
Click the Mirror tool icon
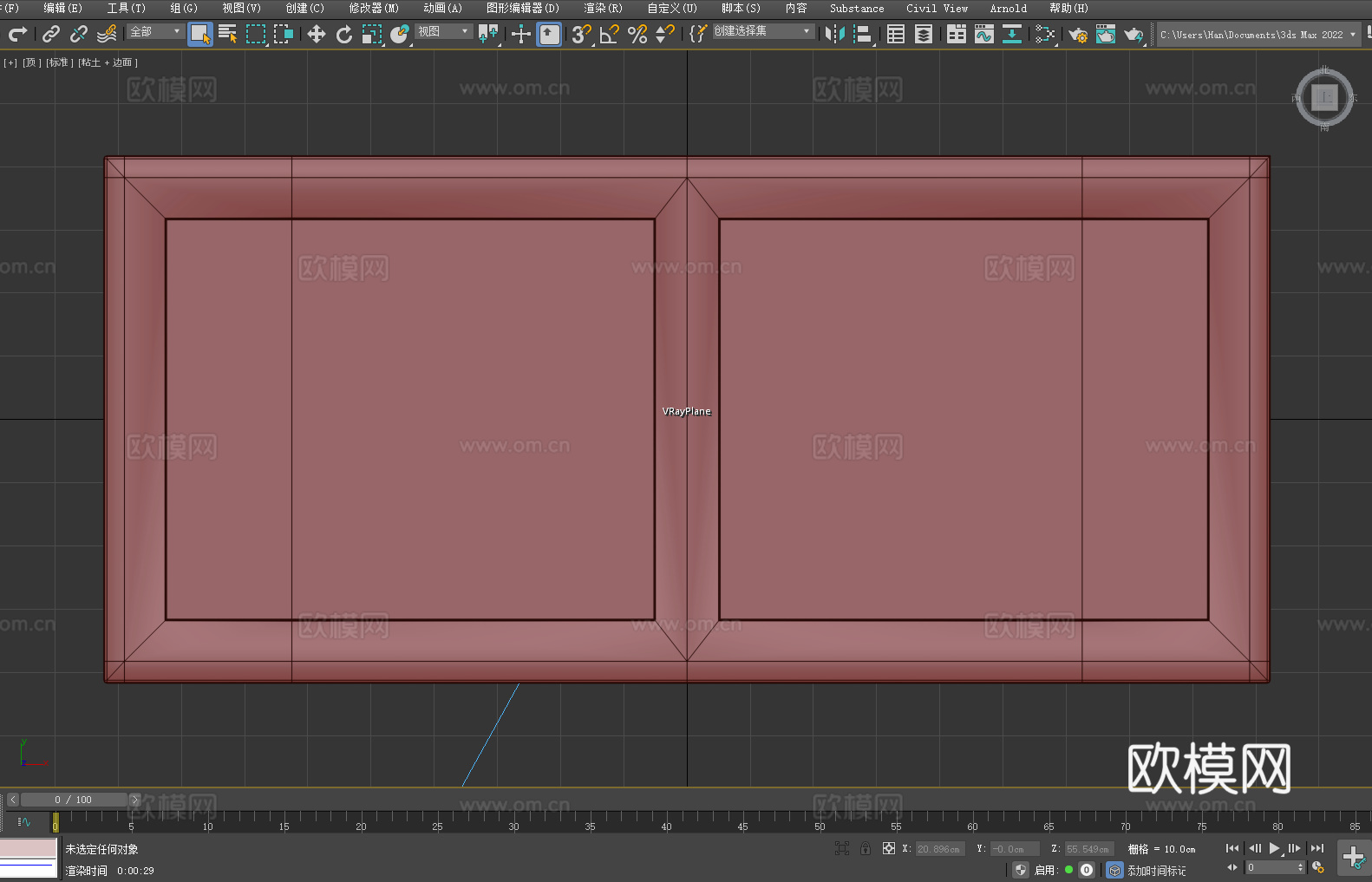pyautogui.click(x=835, y=34)
